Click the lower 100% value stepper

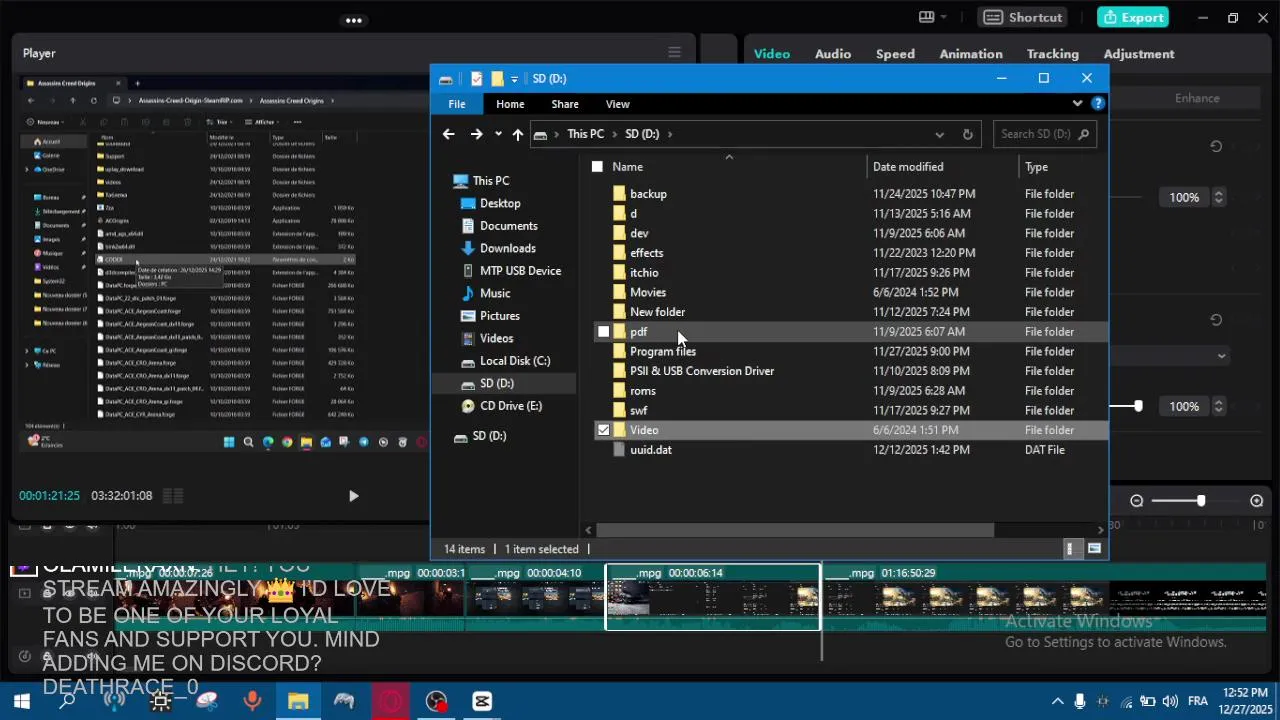[x=1218, y=406]
